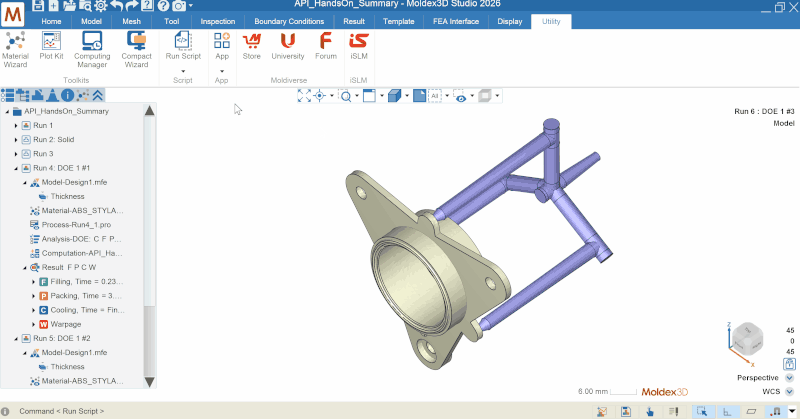Click the Forum icon in Moldiverse
The height and width of the screenshot is (419, 800).
[x=325, y=46]
